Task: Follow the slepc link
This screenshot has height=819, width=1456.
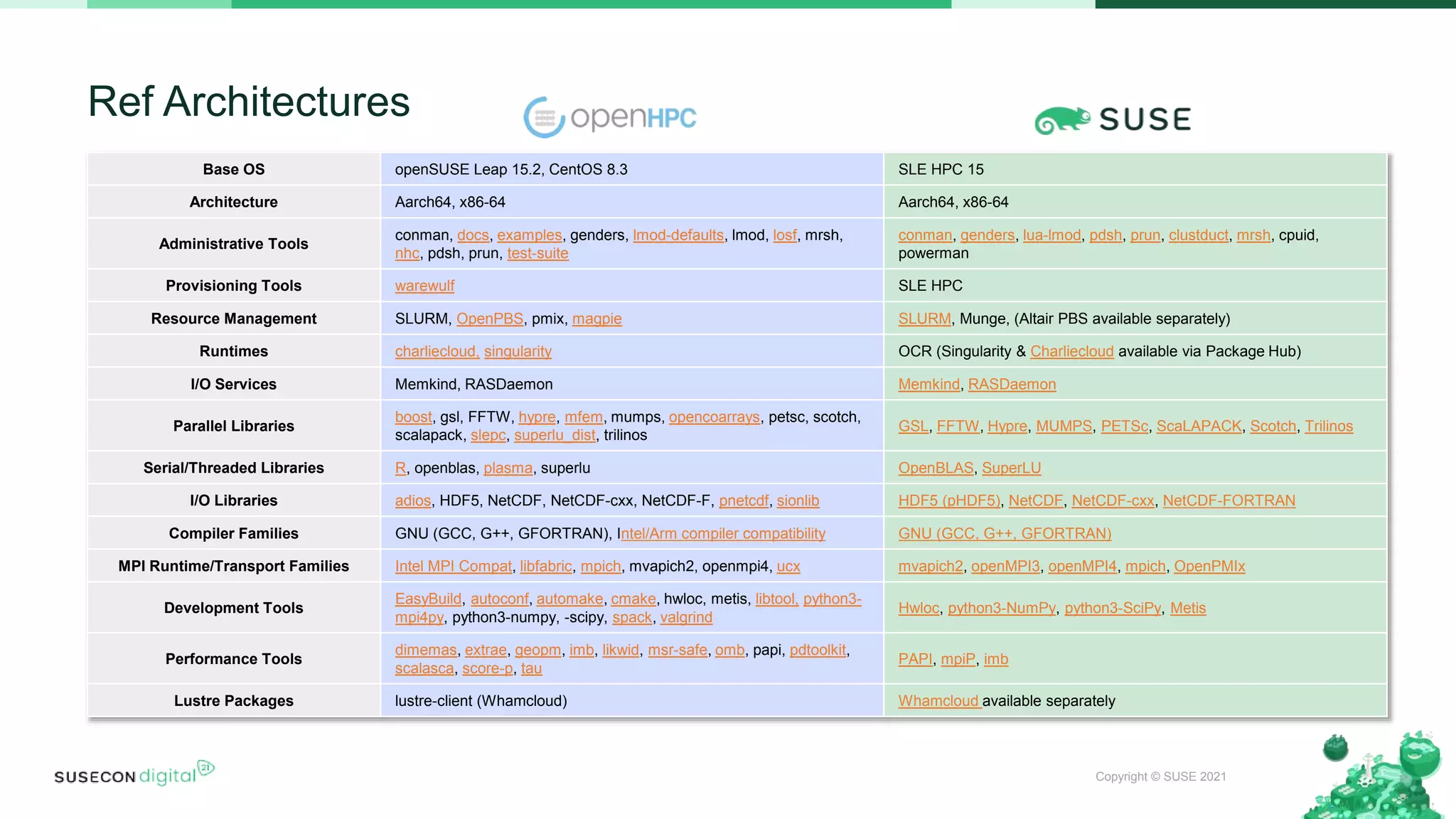Action: point(488,435)
